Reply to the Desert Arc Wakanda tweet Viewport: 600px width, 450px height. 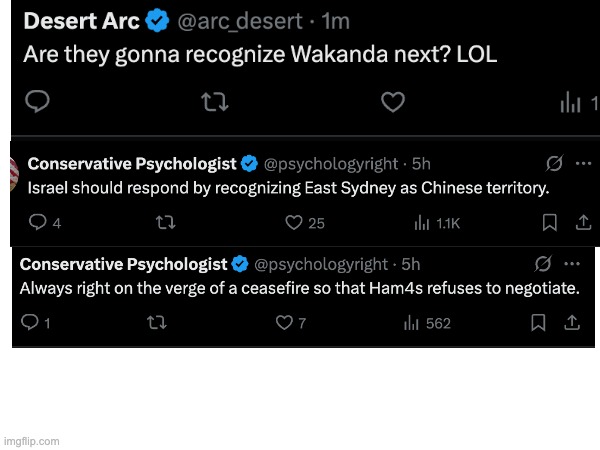coord(37,101)
